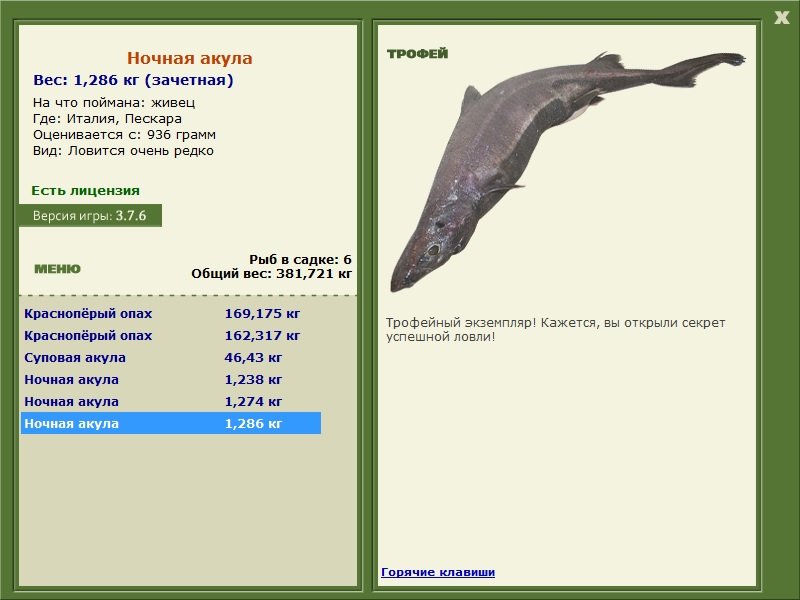Click the Трофейный экземпляр description text
The image size is (800, 600).
point(555,330)
